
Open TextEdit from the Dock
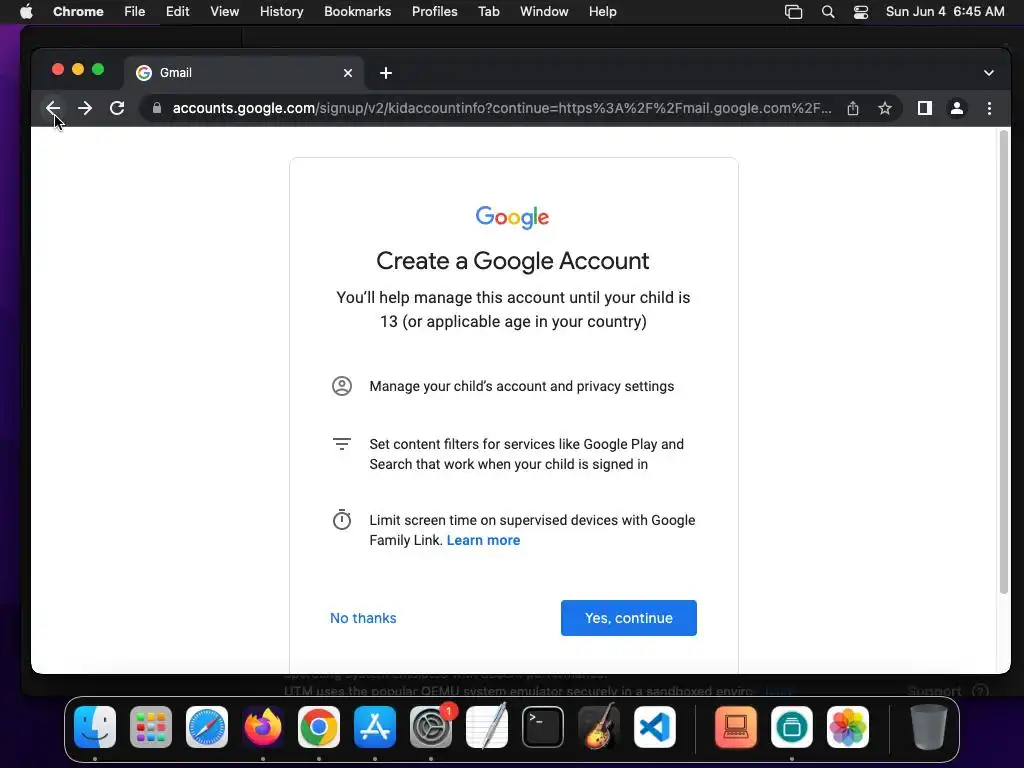[x=487, y=727]
